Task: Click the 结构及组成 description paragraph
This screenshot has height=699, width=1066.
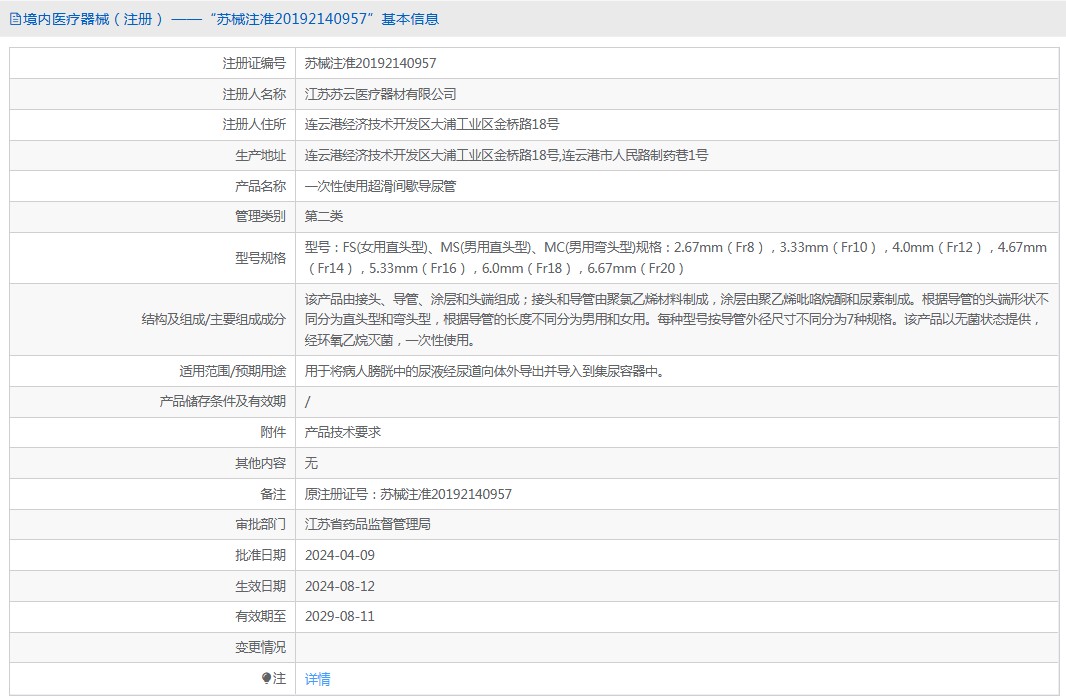Action: pyautogui.click(x=676, y=320)
